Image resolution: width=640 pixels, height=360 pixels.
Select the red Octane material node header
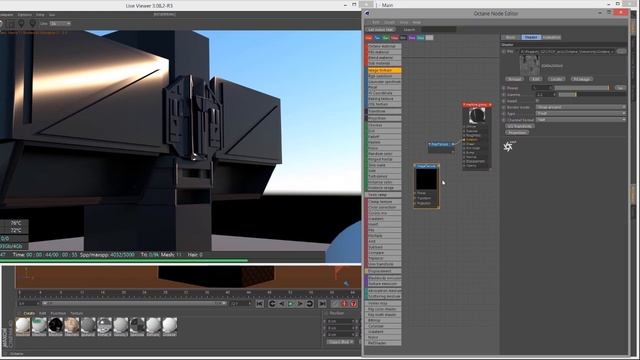477,105
